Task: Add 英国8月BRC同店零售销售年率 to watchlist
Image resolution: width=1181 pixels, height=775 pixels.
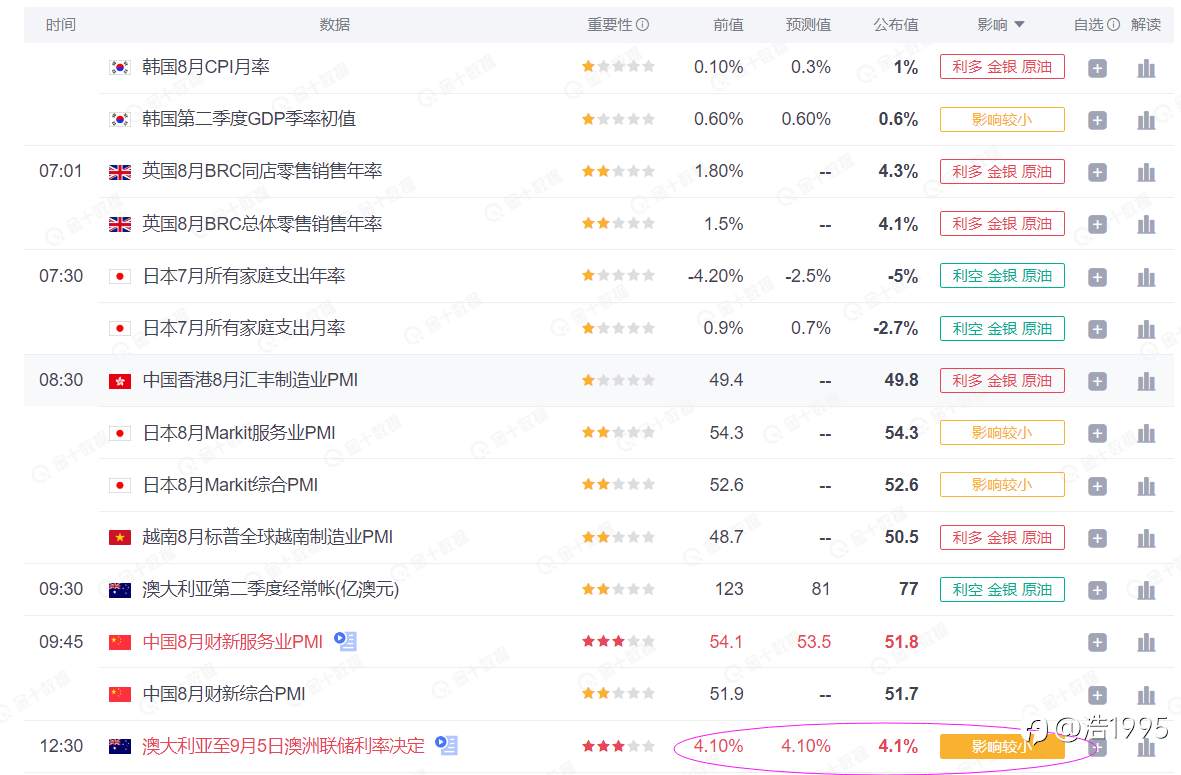Action: pos(1097,172)
